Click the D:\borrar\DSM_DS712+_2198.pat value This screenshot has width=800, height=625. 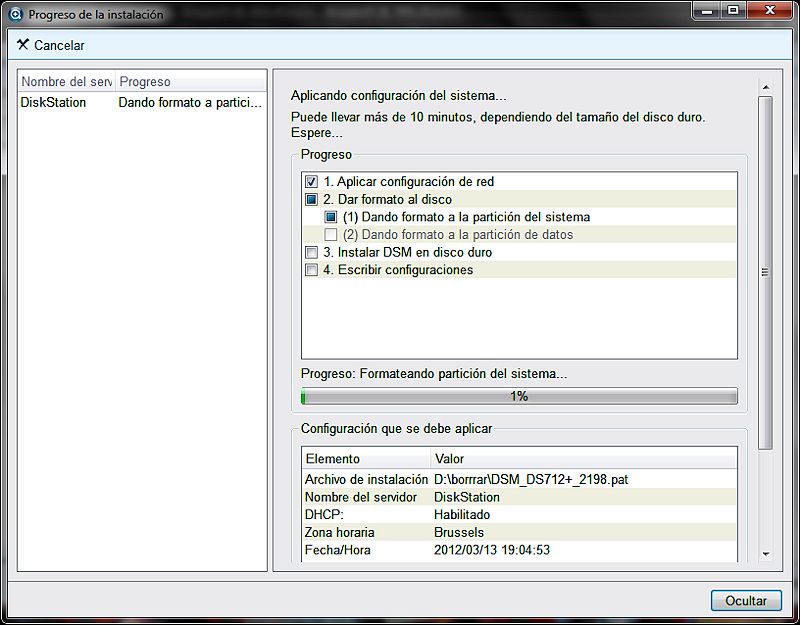coord(531,480)
